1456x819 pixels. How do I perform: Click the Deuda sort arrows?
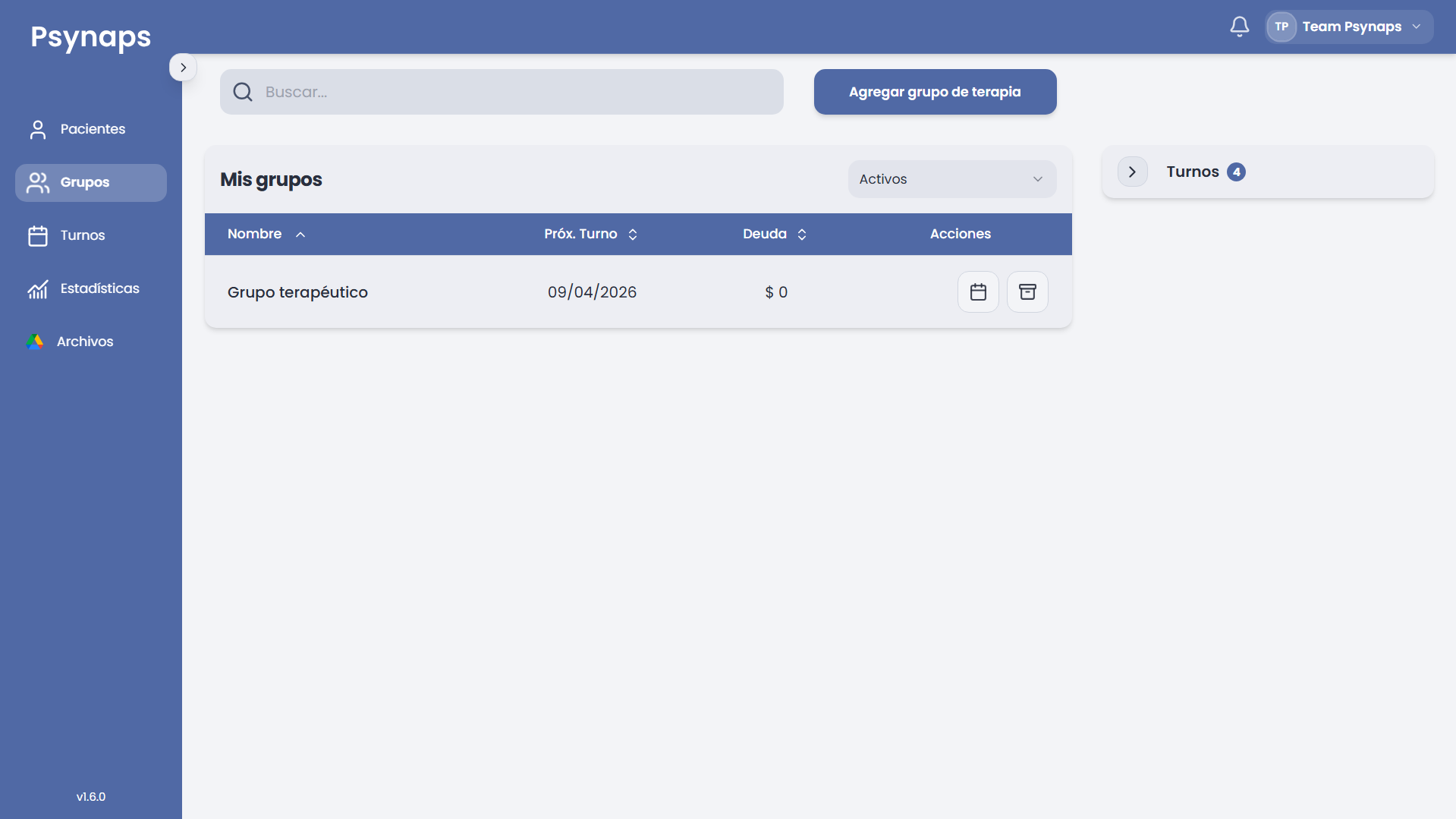click(802, 235)
